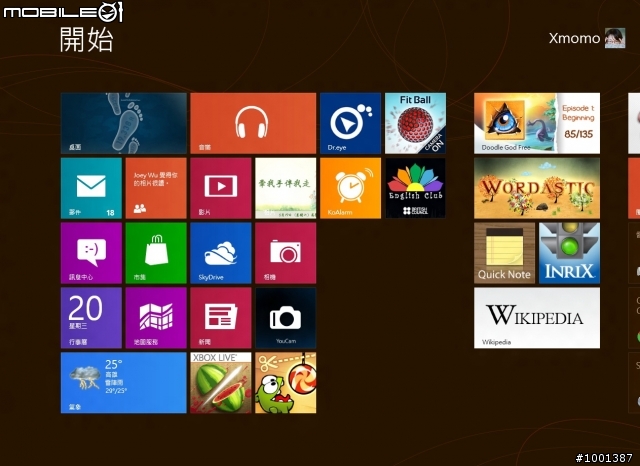Open the English Club tile
This screenshot has width=640, height=466.
pos(415,188)
